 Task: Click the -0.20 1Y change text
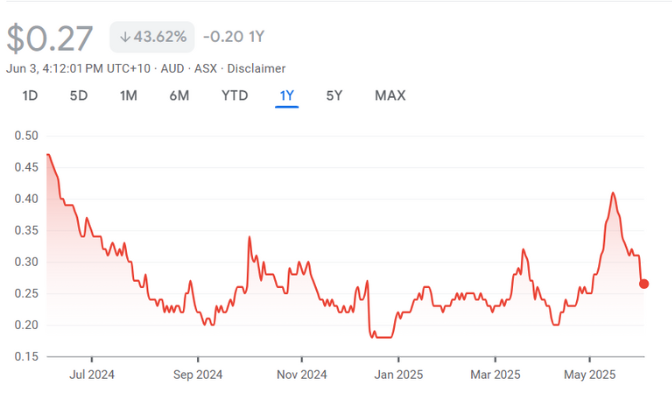pyautogui.click(x=236, y=37)
